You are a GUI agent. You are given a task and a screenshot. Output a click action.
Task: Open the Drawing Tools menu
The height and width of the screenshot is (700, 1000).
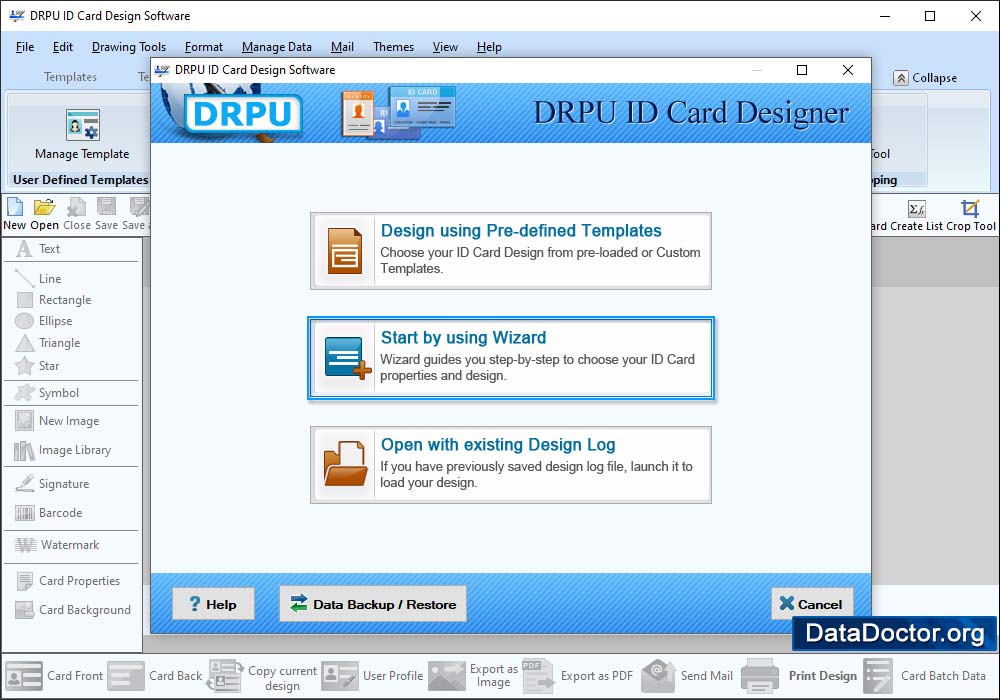129,47
